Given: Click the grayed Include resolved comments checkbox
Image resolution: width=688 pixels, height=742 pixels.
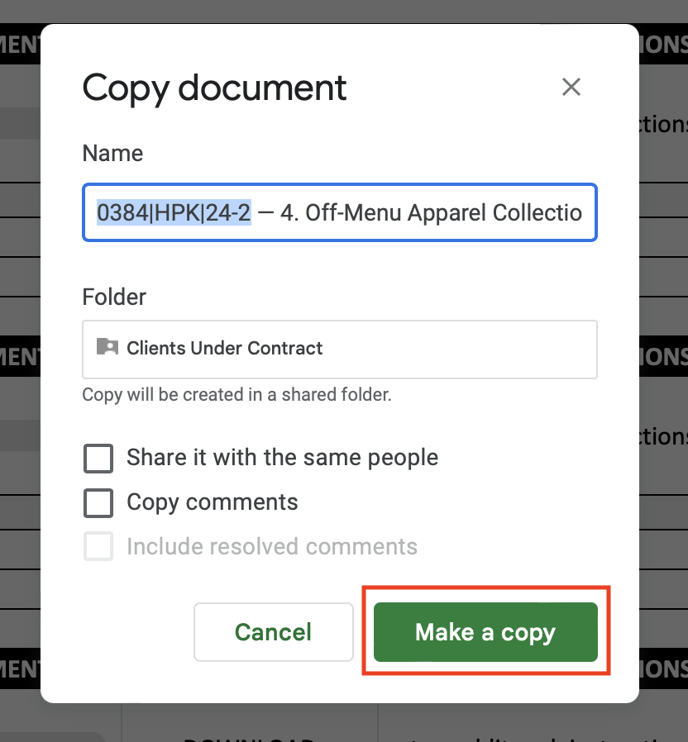Looking at the screenshot, I should (x=98, y=546).
